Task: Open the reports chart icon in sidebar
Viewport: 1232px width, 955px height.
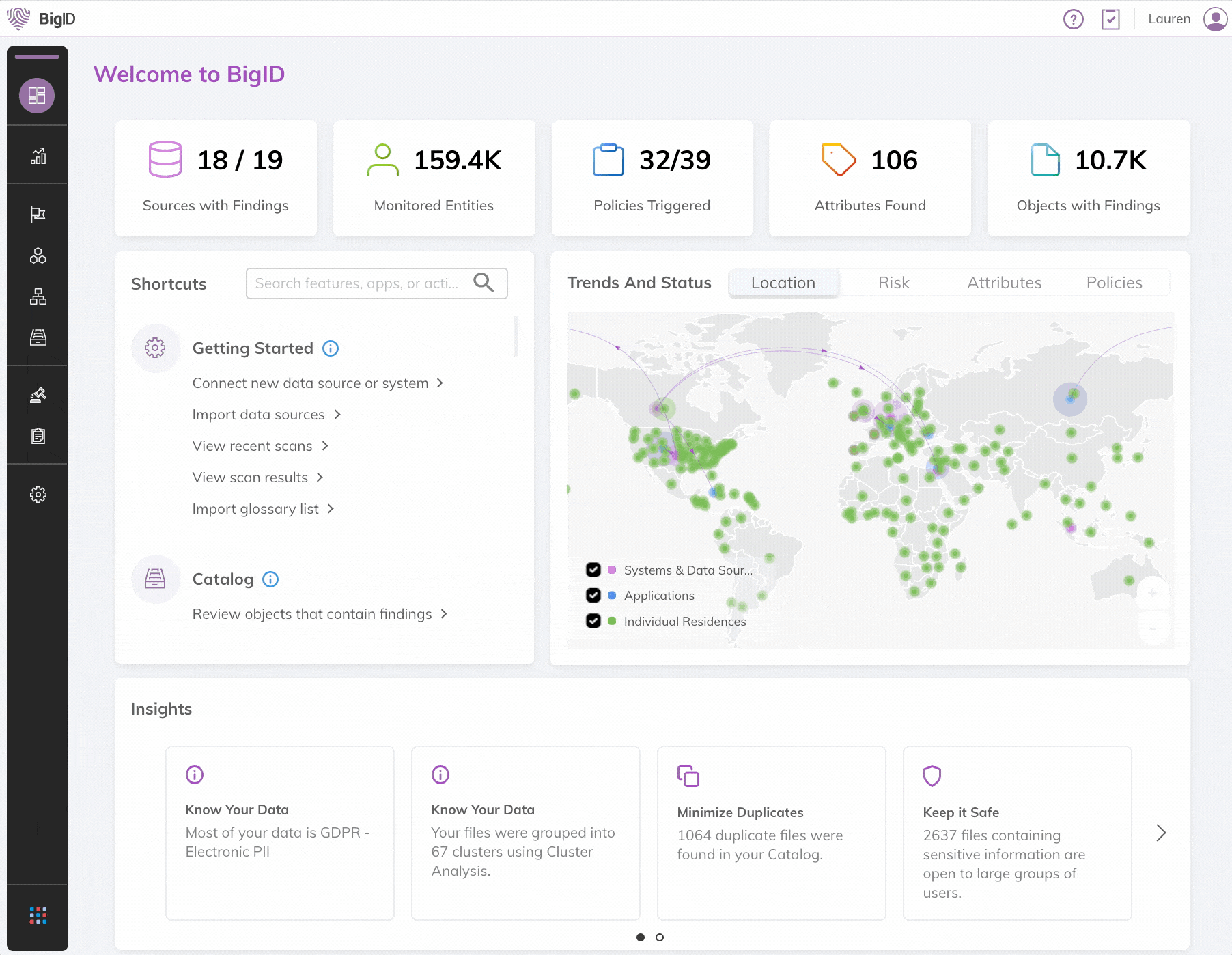Action: [38, 156]
